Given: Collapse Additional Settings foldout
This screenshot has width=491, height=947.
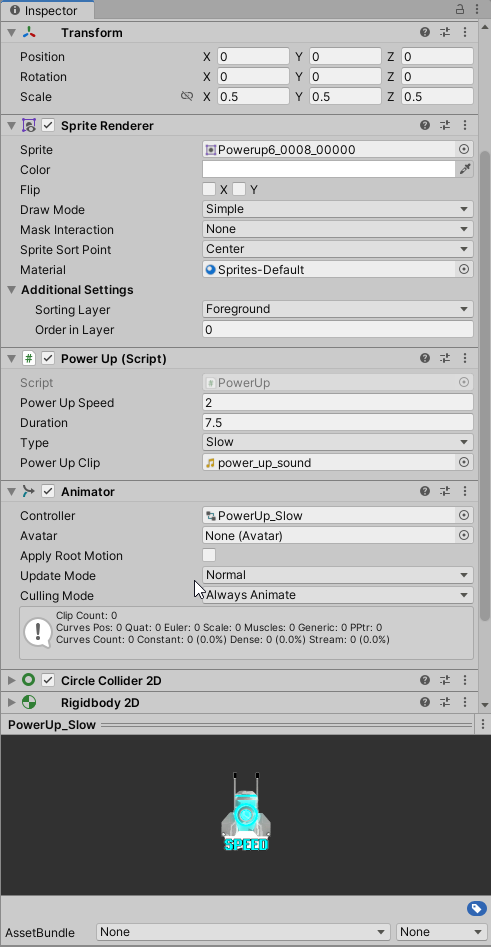Looking at the screenshot, I should coord(11,290).
